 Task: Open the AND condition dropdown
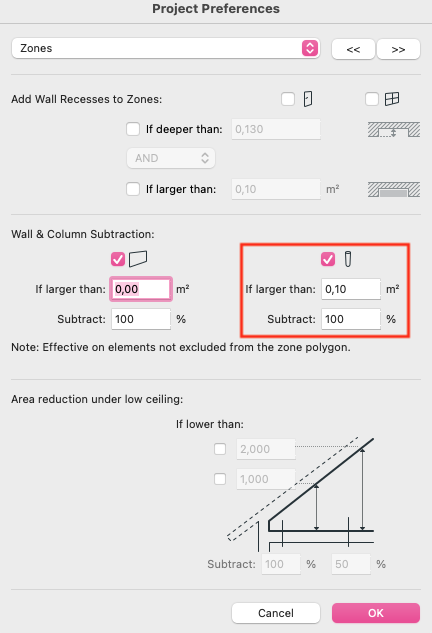[171, 158]
